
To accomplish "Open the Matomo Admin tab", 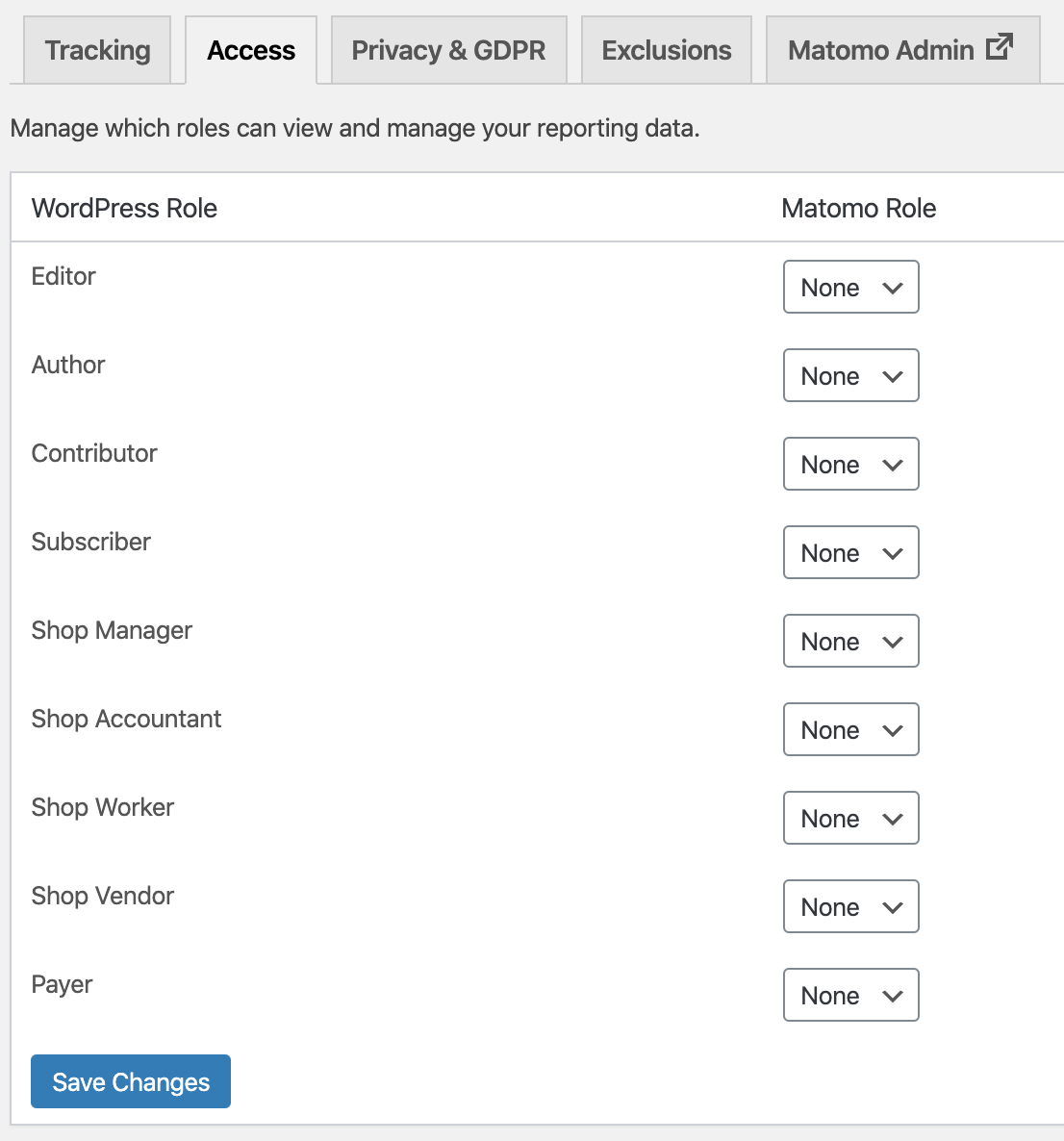I will click(903, 50).
